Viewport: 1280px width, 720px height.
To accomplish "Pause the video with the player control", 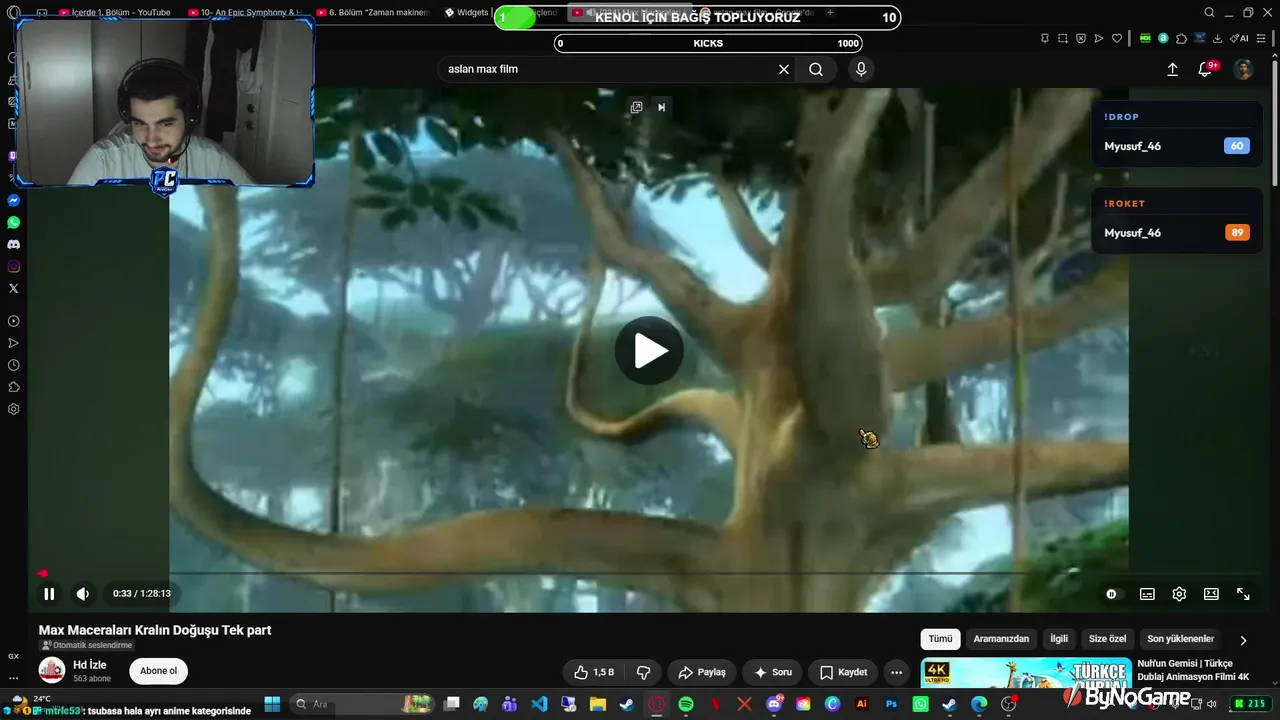I will click(x=49, y=594).
